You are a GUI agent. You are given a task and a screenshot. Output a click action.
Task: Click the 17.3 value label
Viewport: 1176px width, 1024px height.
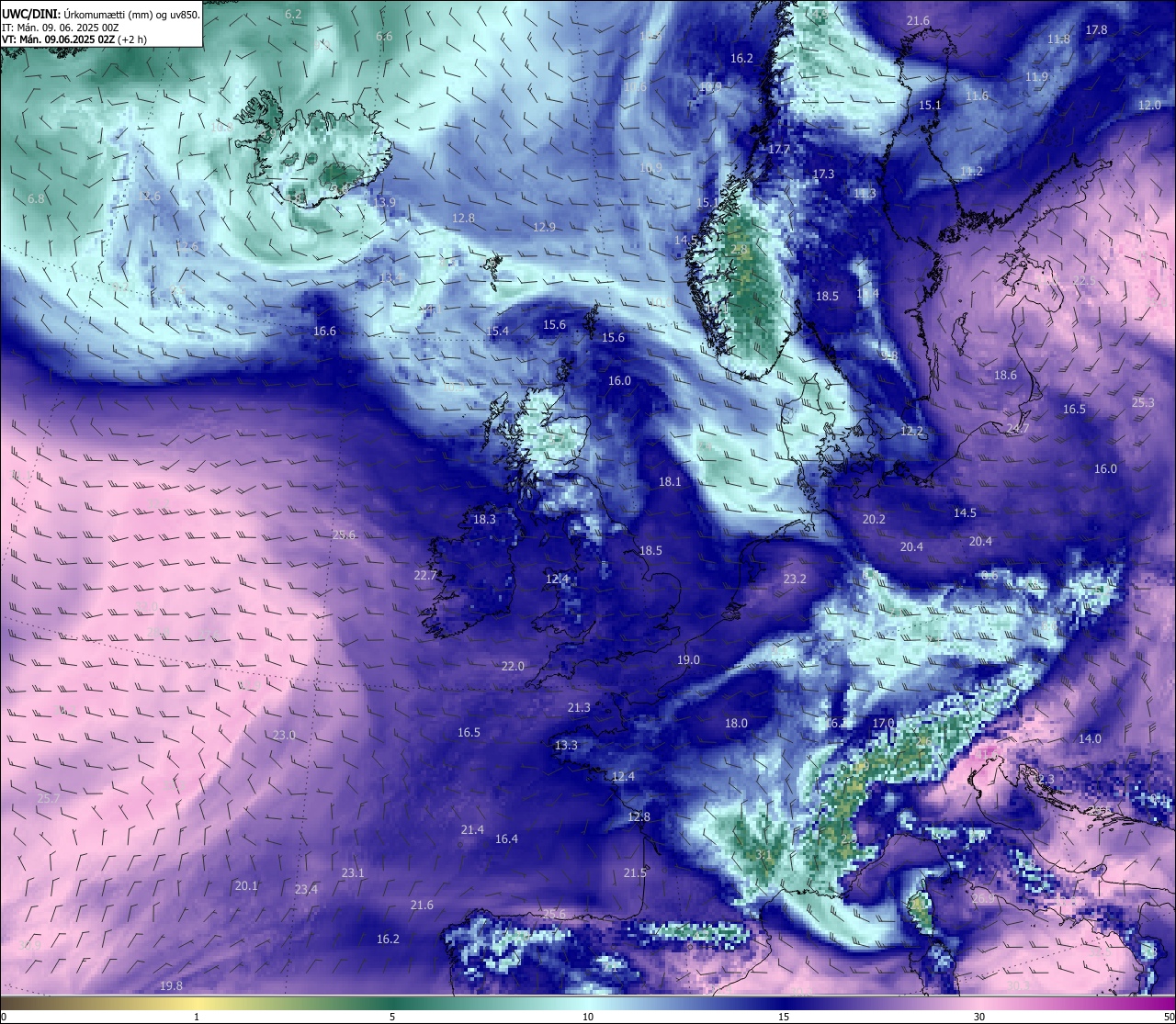823,174
